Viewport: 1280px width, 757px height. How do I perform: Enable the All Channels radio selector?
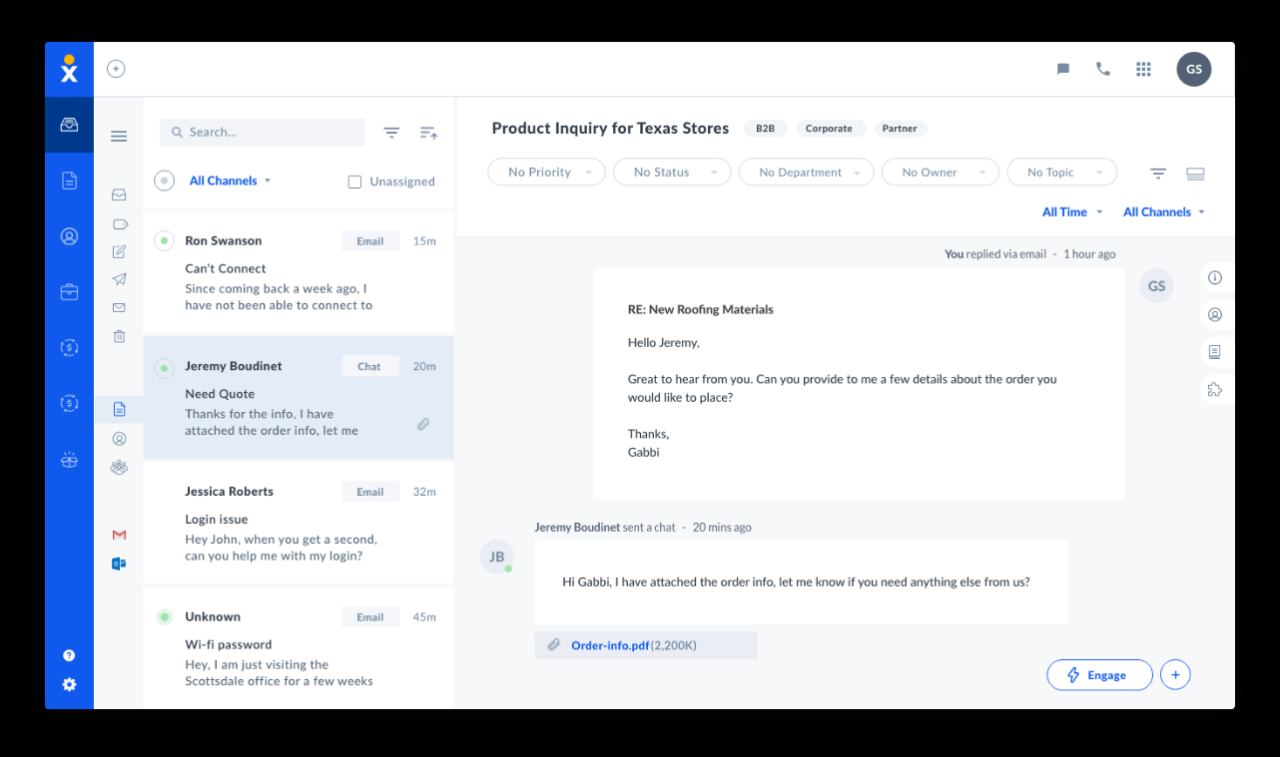point(163,180)
